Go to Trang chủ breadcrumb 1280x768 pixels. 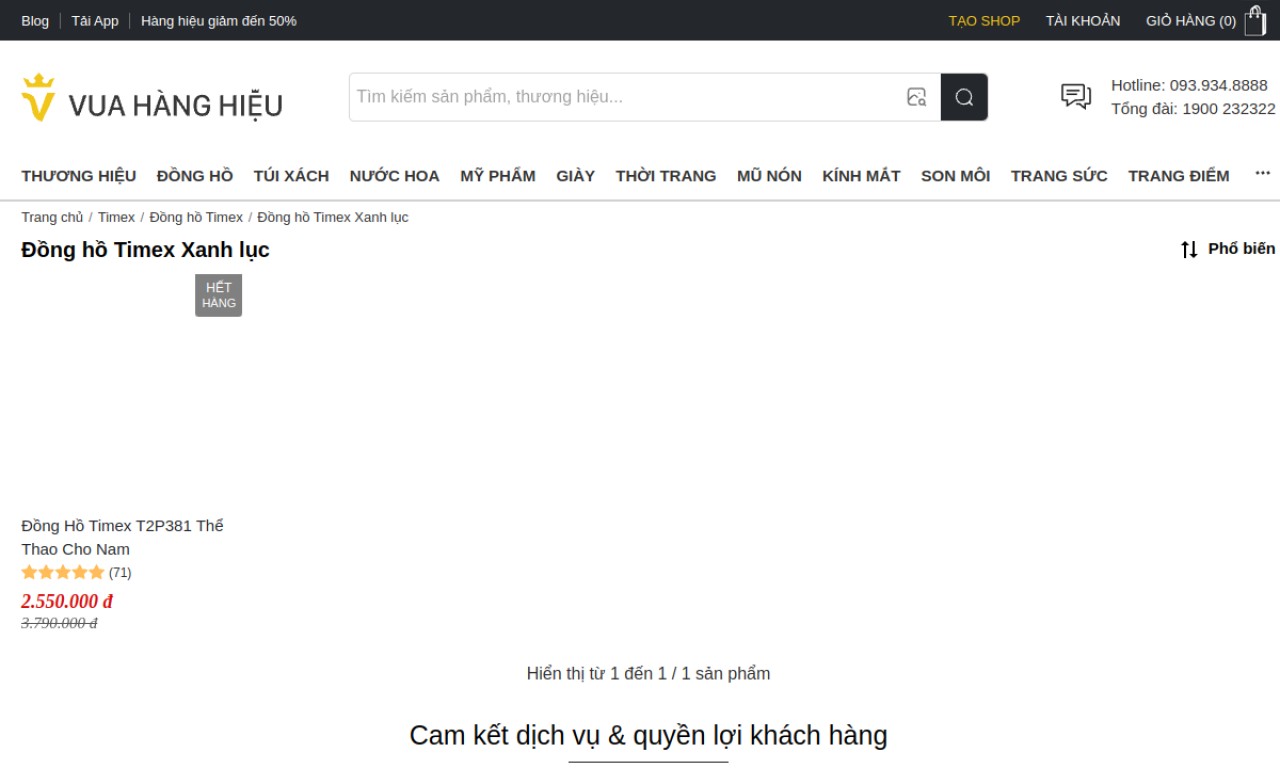(x=52, y=217)
